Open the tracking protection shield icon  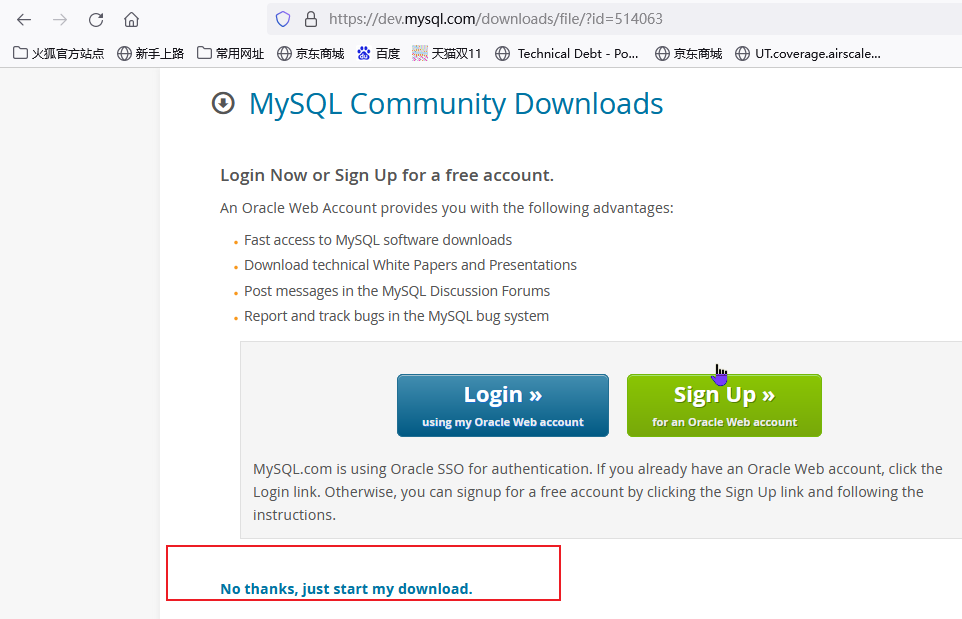click(283, 19)
